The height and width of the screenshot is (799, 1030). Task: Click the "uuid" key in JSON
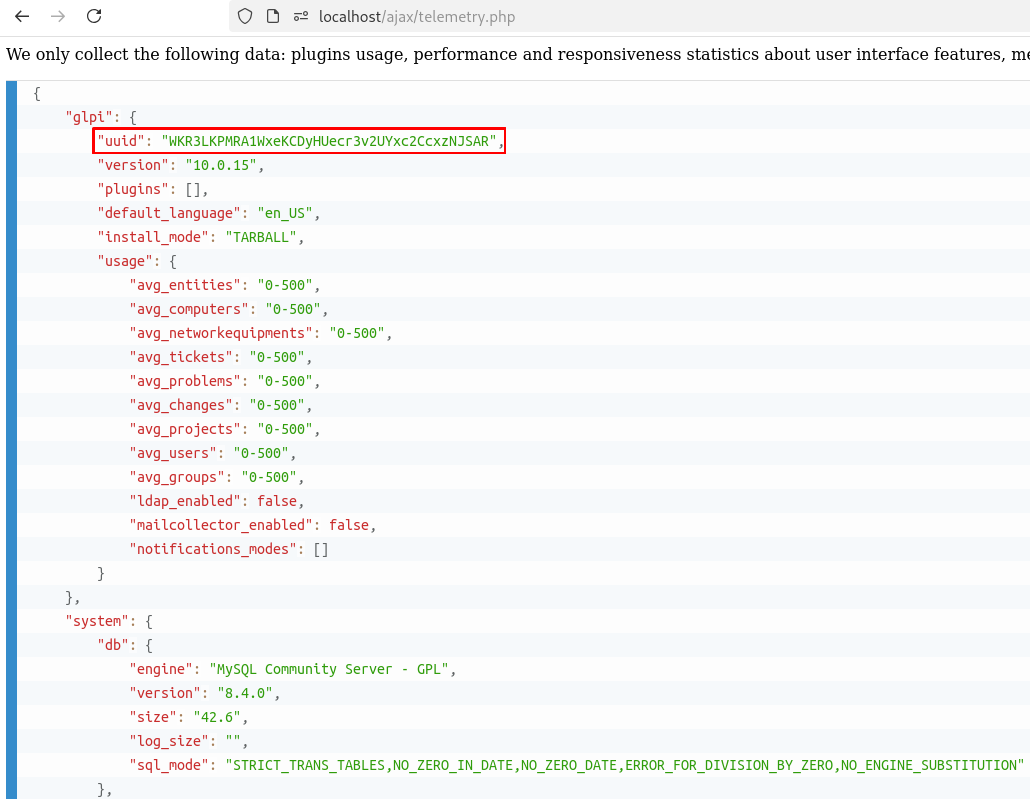click(121, 141)
